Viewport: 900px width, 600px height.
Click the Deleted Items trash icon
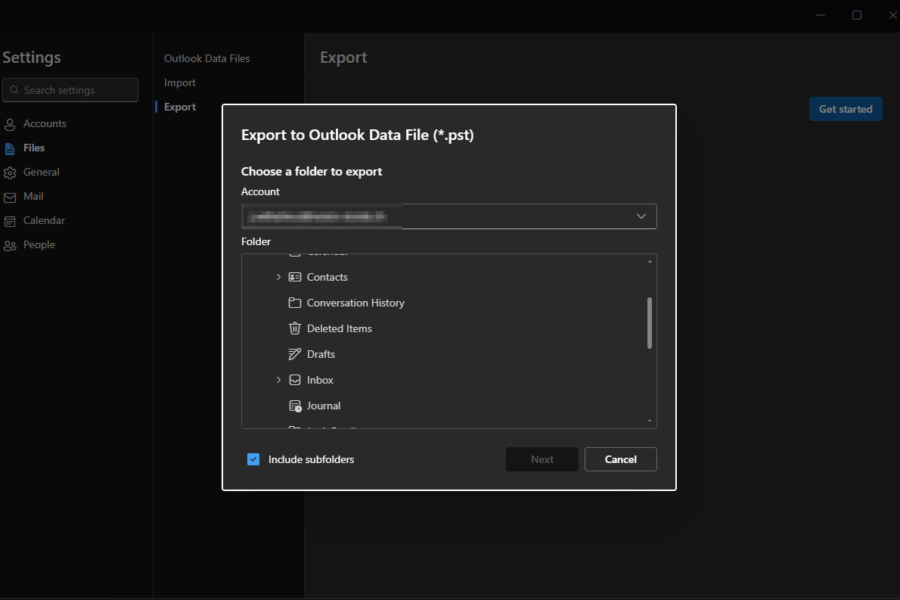(x=294, y=328)
